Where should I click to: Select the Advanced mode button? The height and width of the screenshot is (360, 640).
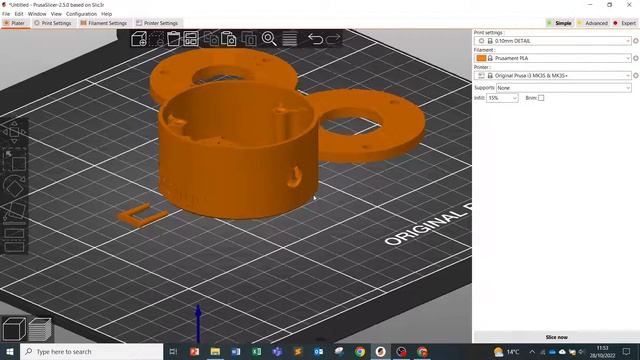click(x=592, y=23)
